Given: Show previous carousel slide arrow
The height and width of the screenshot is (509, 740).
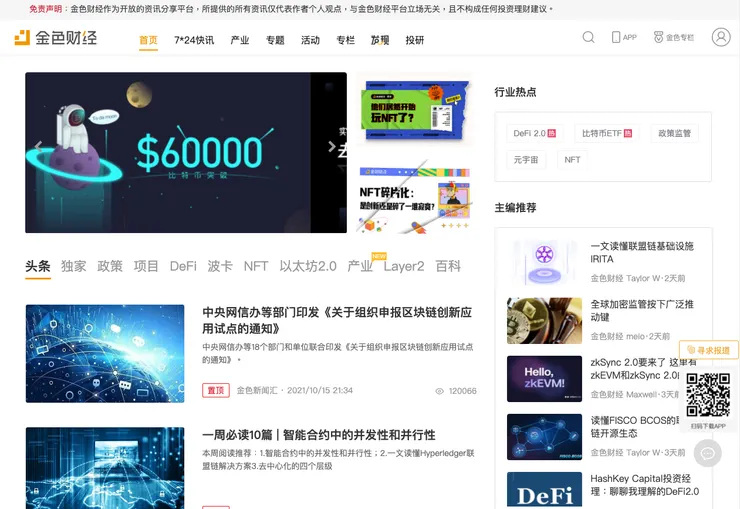Looking at the screenshot, I should coord(39,146).
